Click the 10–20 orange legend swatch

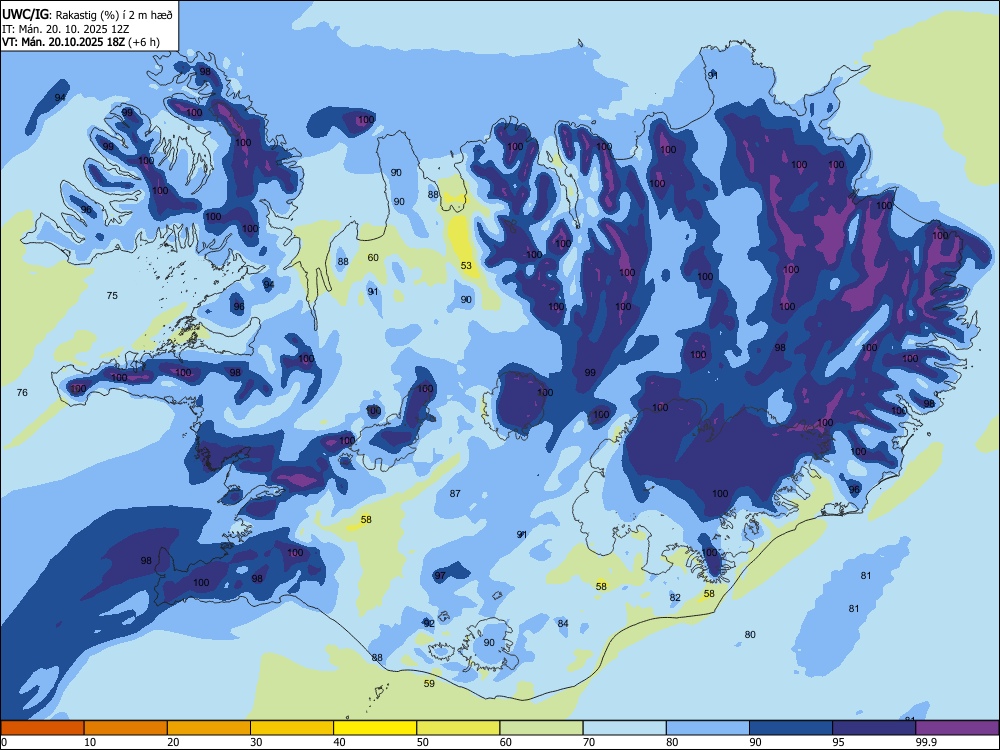coord(126,728)
